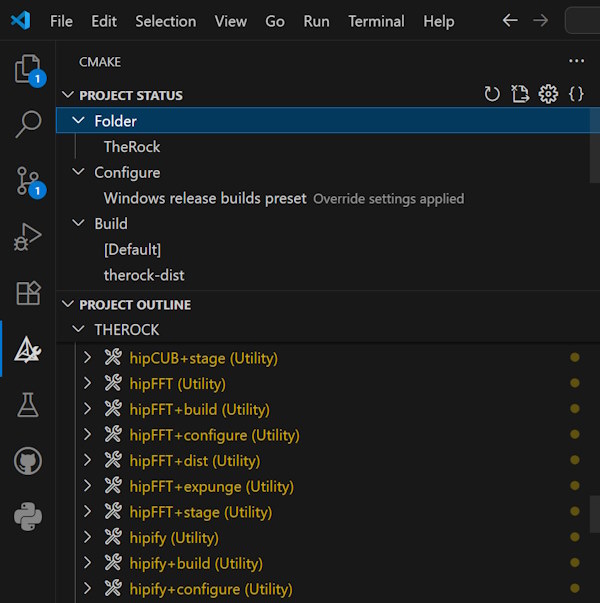Click the hipify (Utility) tools icon
Screen dimensions: 600x603
click(x=113, y=537)
